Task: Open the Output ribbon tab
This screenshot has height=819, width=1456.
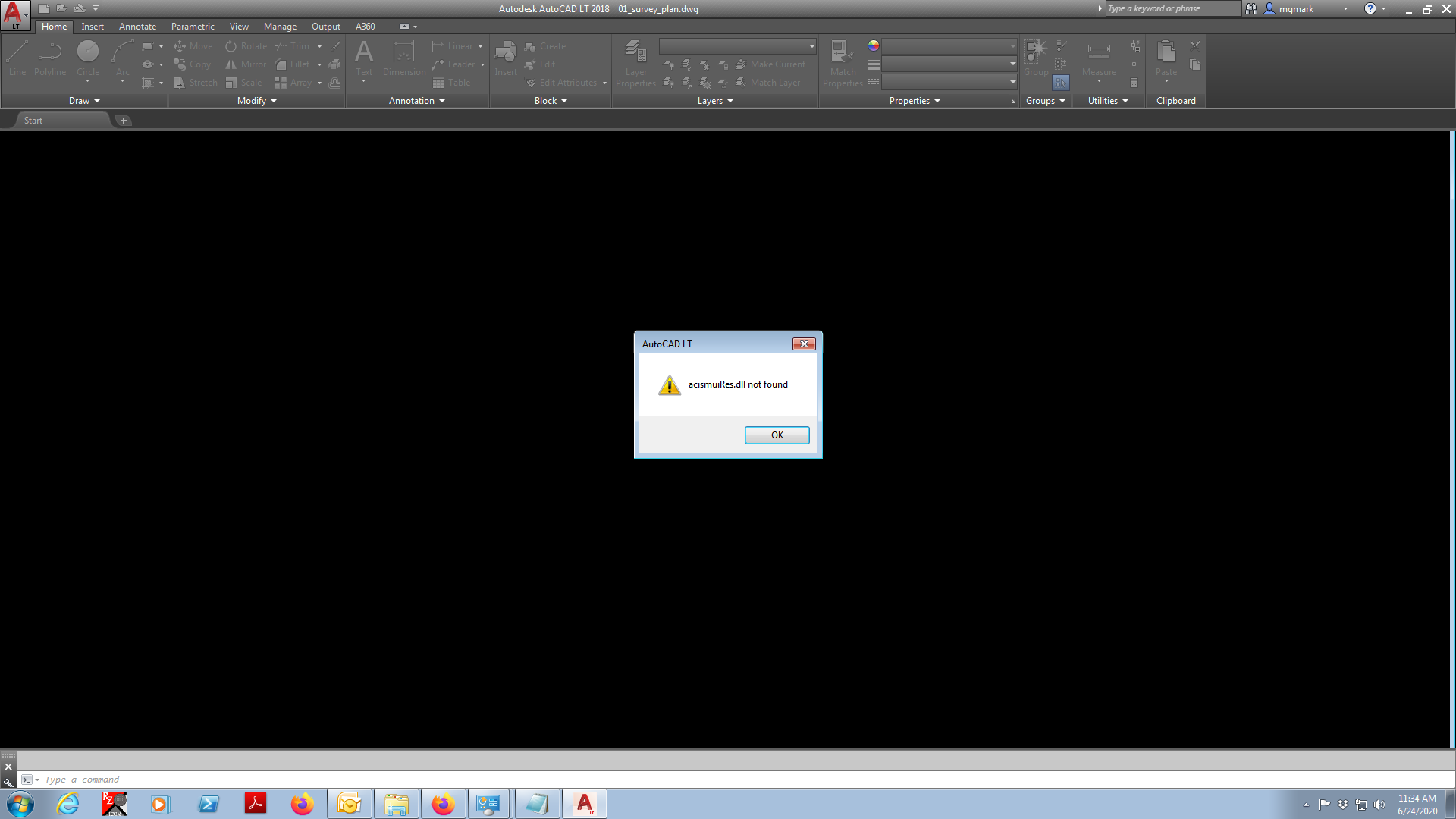Action: coord(326,27)
